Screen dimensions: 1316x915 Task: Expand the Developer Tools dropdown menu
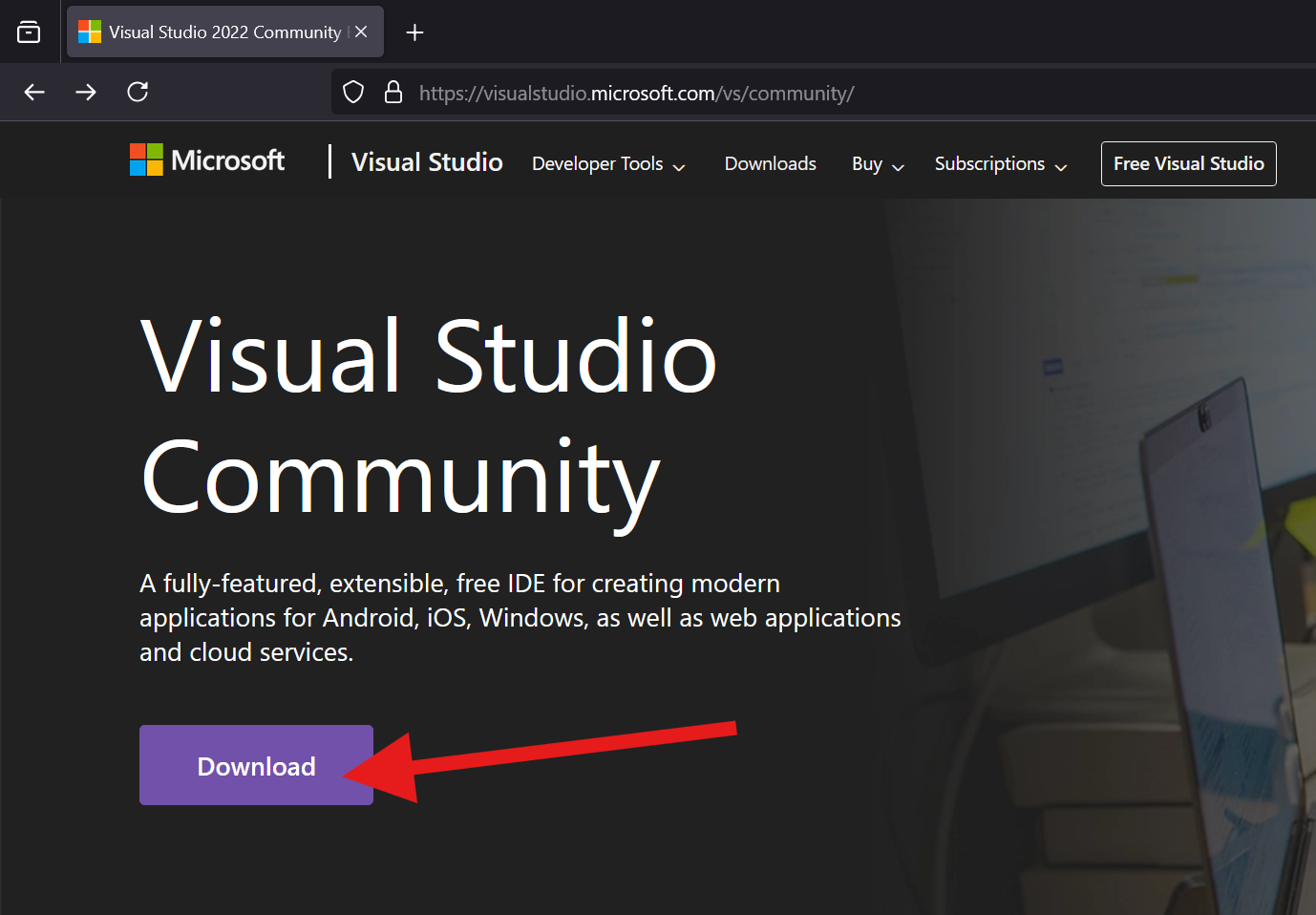point(608,163)
